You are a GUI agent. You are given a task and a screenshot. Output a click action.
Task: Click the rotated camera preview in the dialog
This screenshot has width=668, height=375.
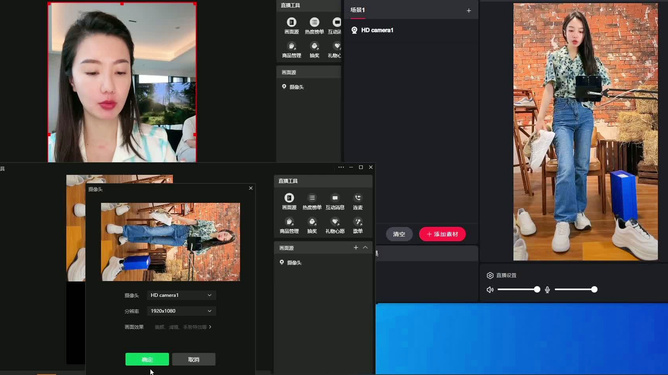click(170, 242)
